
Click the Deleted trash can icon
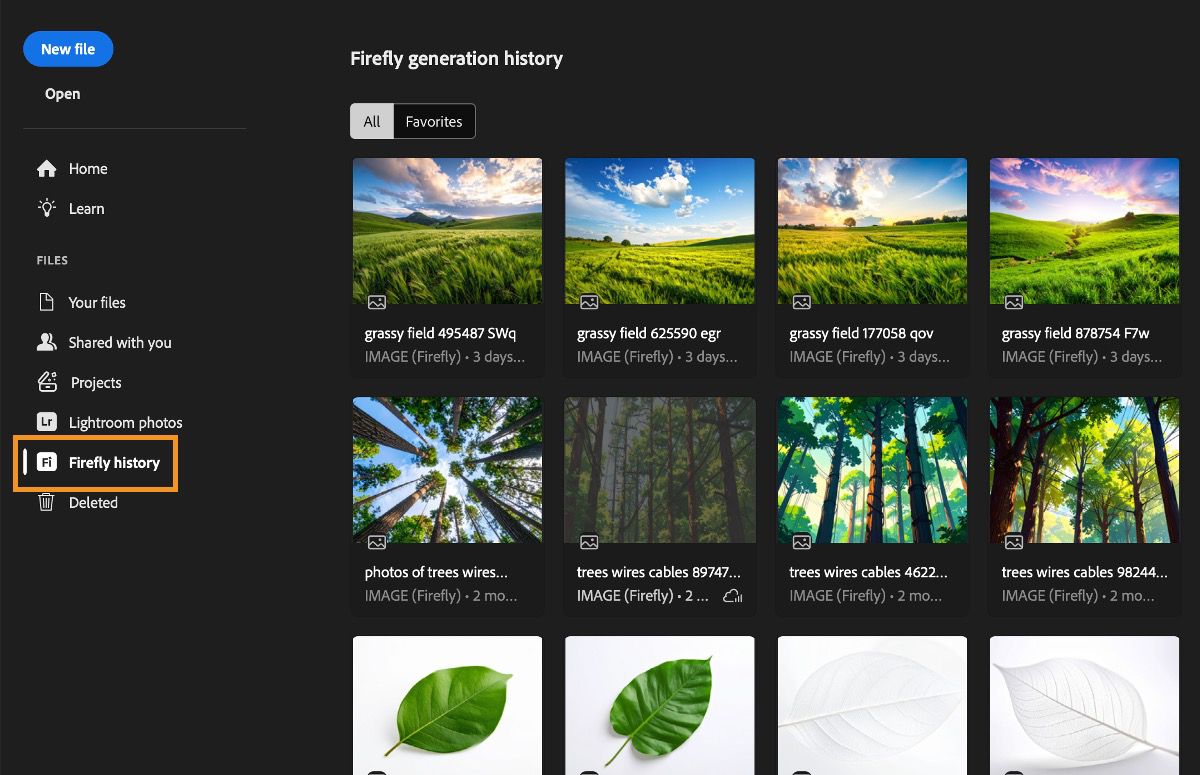point(46,503)
